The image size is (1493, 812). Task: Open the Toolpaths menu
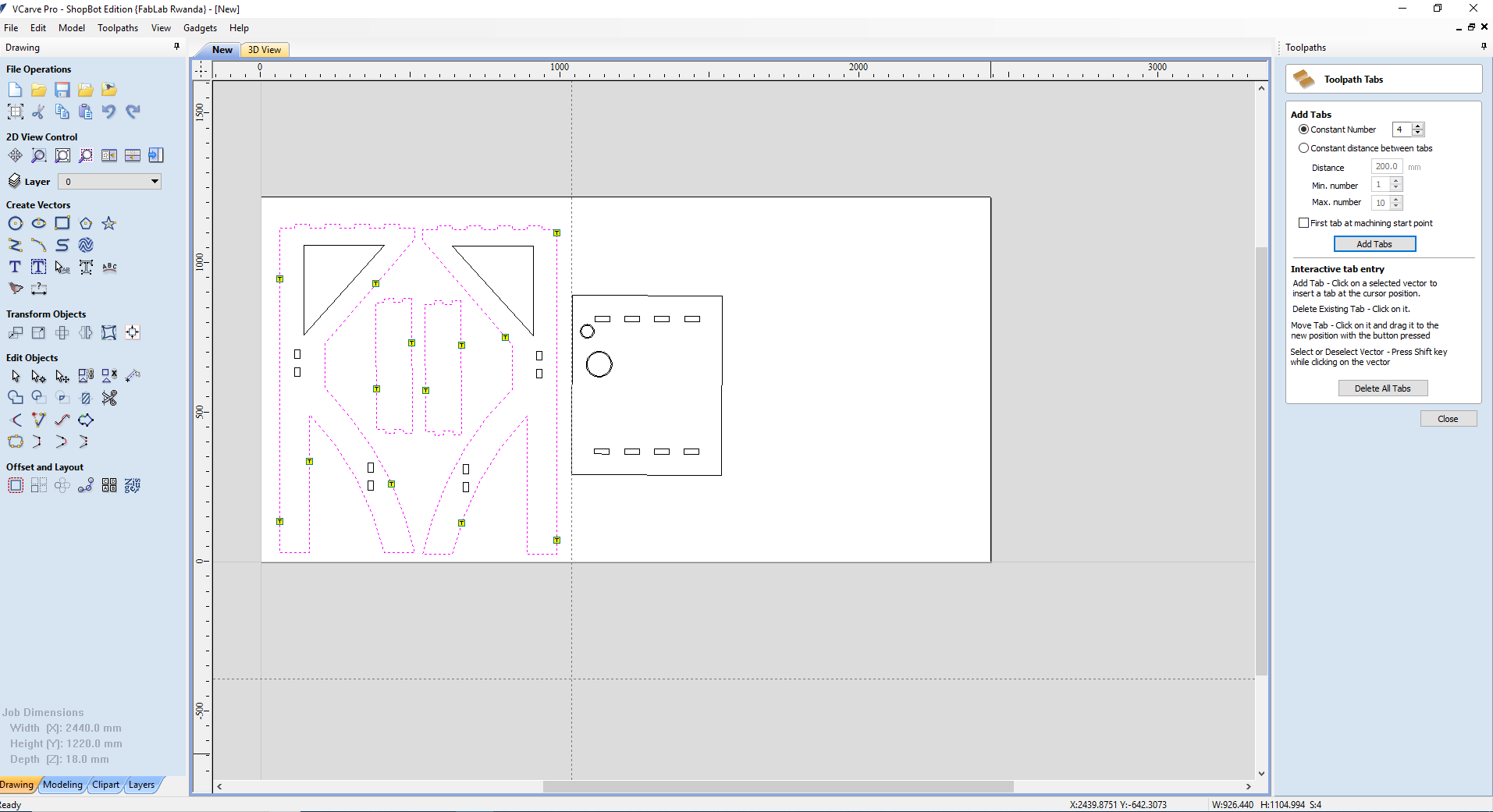click(118, 28)
